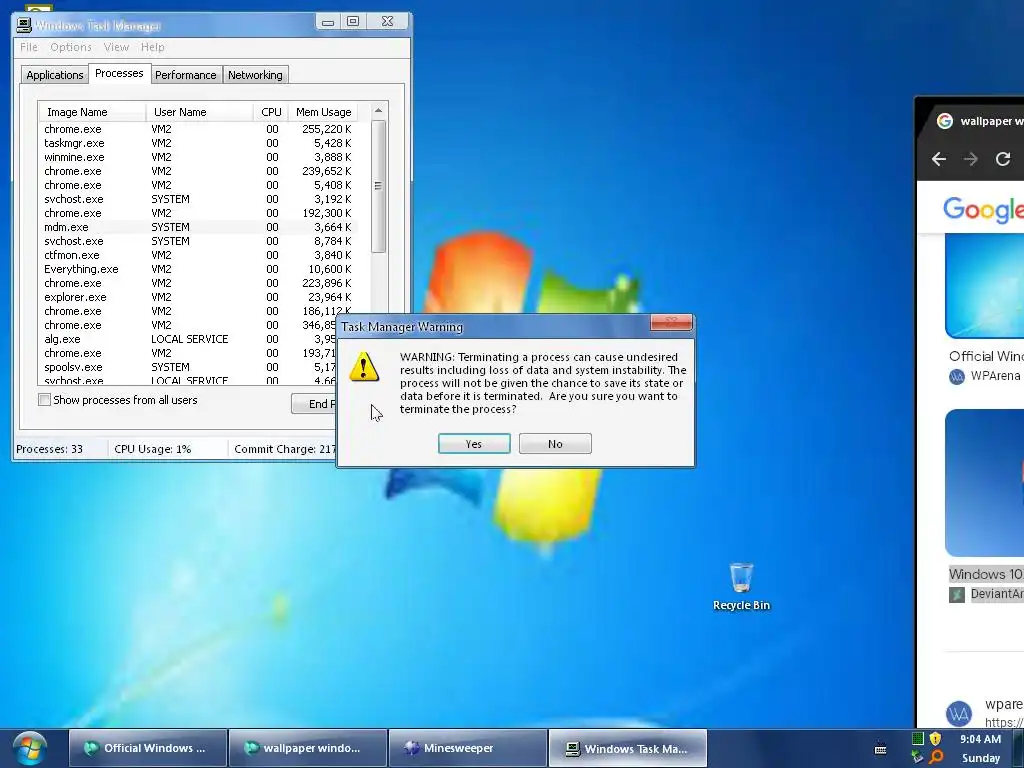The image size is (1024, 768).
Task: Click the yellow warning triangle icon
Action: (364, 367)
